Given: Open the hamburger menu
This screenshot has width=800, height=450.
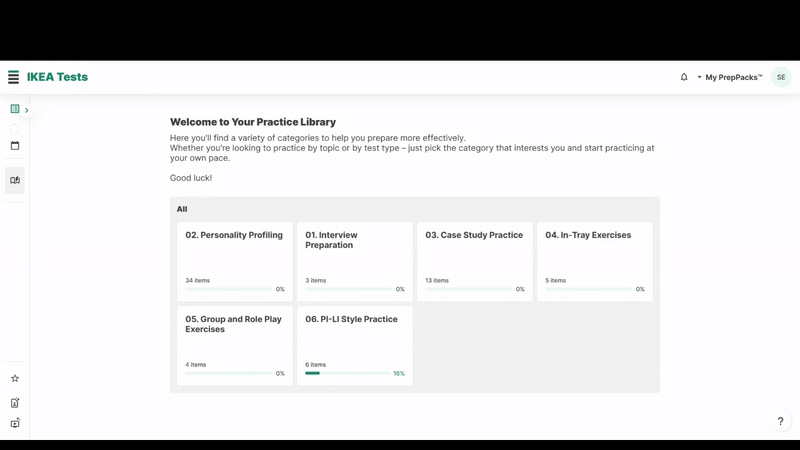Looking at the screenshot, I should point(13,77).
